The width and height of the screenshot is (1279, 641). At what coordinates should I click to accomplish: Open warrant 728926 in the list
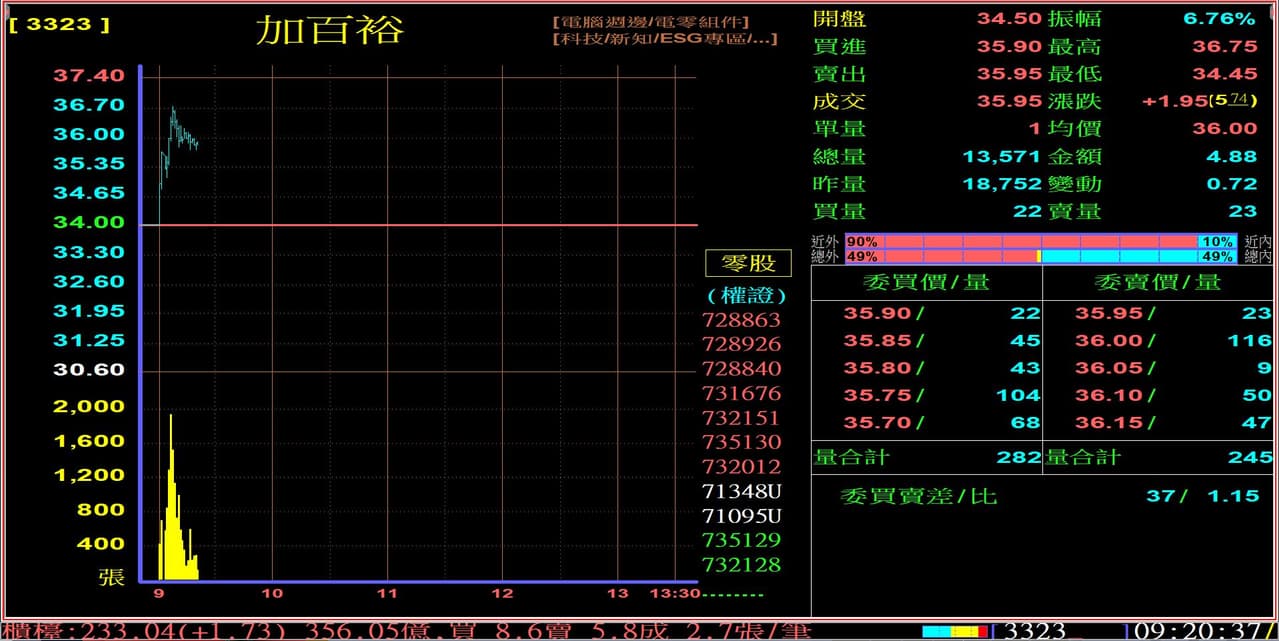point(741,344)
